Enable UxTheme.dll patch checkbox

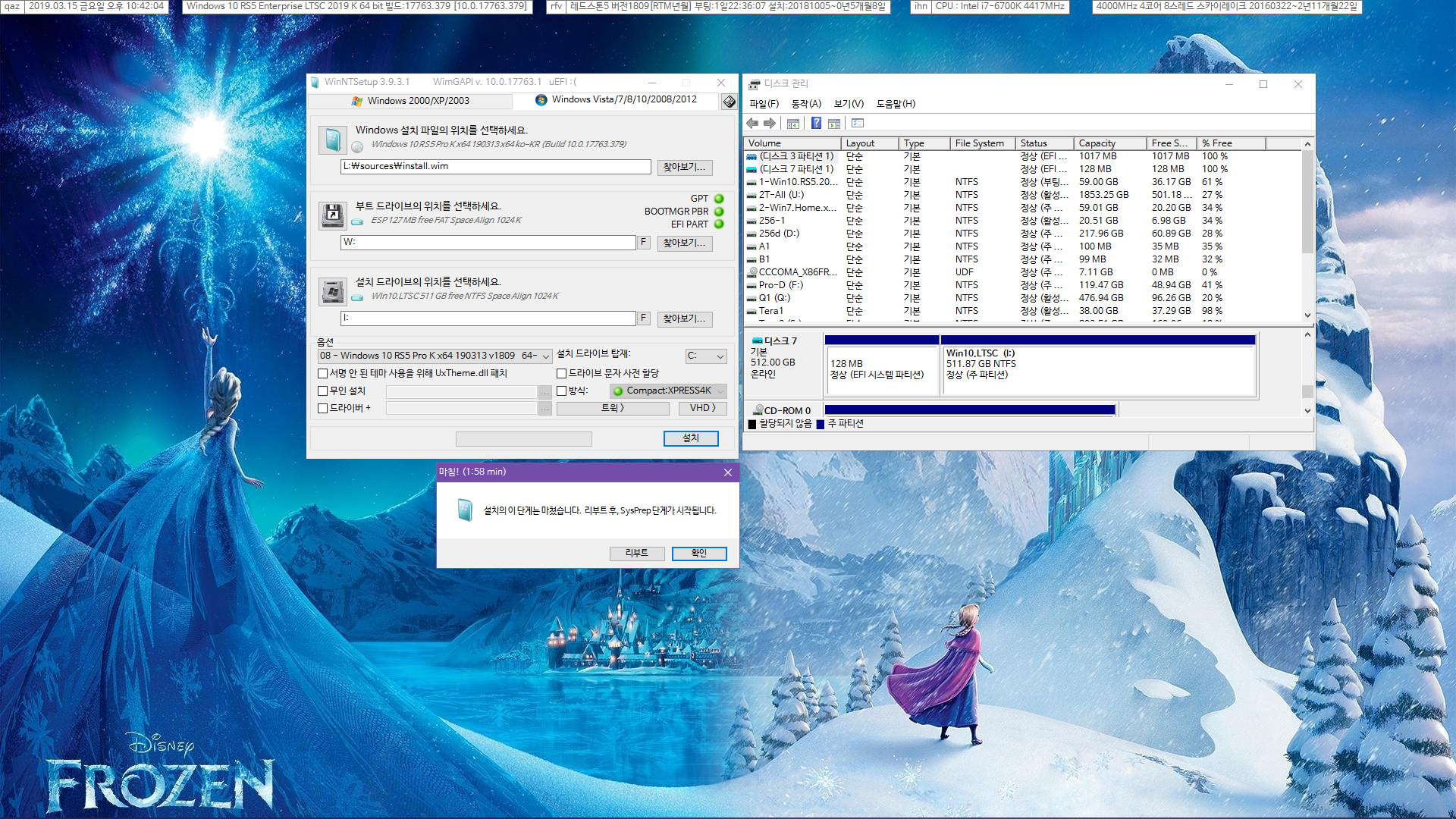(x=322, y=373)
